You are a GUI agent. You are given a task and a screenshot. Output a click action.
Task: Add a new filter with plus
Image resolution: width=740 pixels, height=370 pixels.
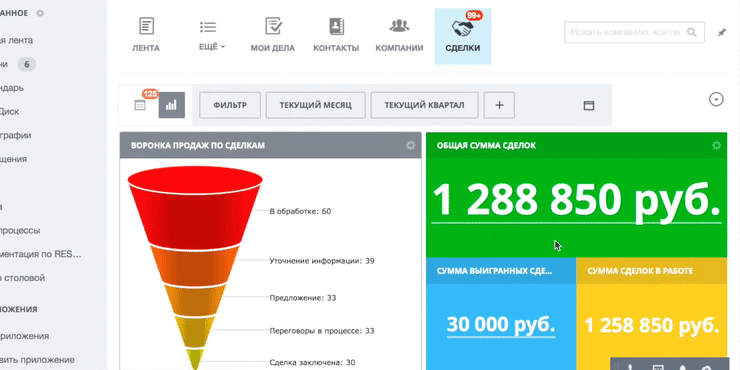(499, 105)
